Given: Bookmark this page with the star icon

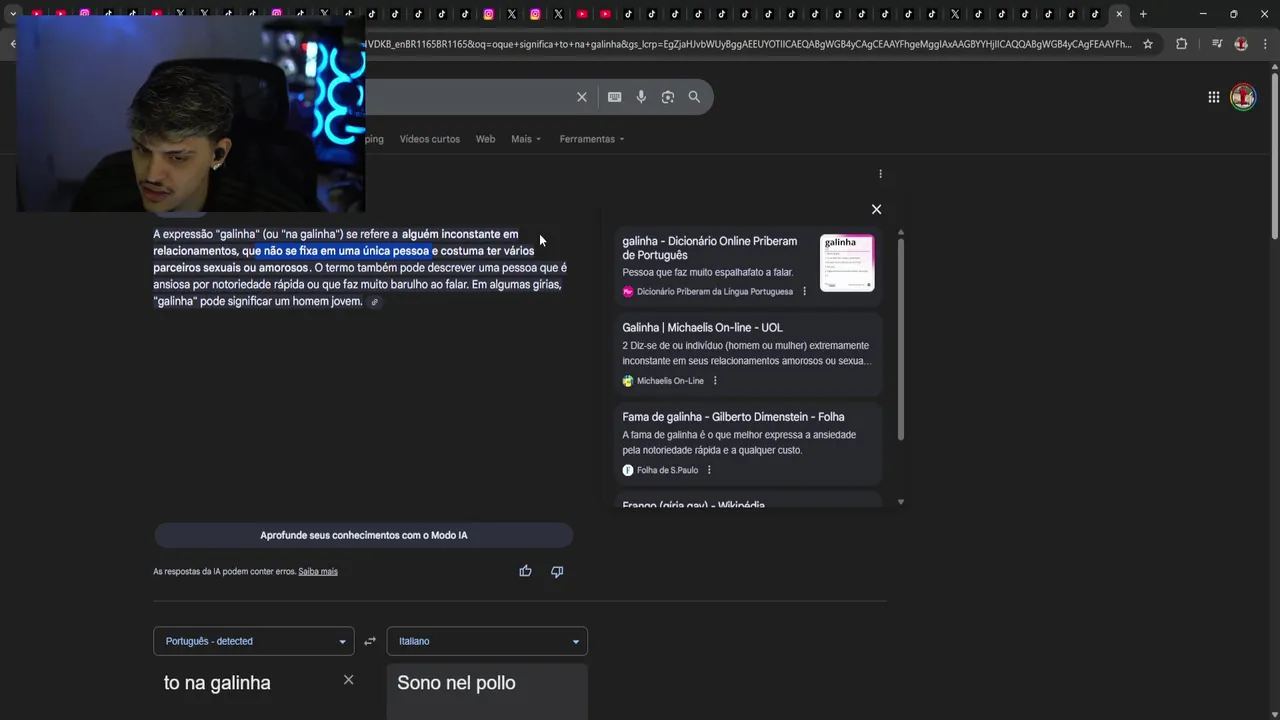Looking at the screenshot, I should (1148, 44).
